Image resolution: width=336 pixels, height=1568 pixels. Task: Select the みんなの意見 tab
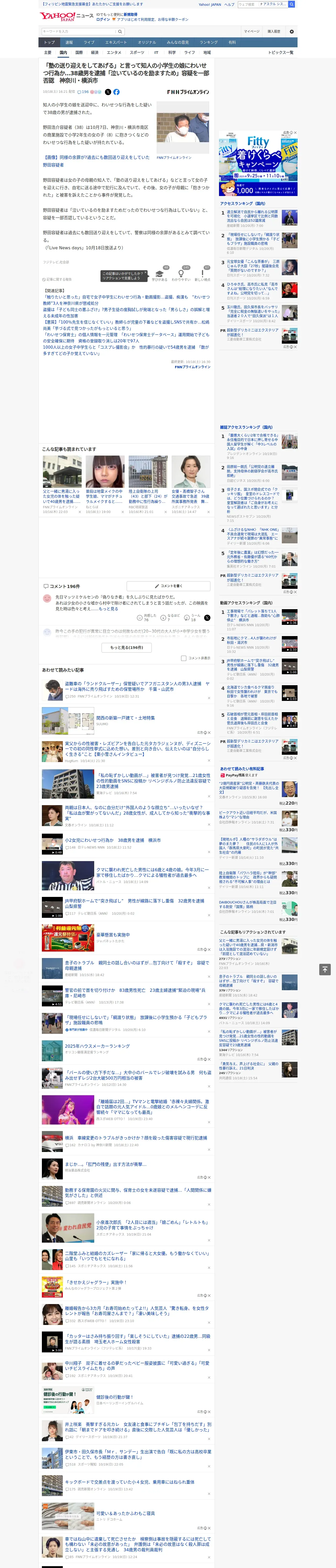177,42
